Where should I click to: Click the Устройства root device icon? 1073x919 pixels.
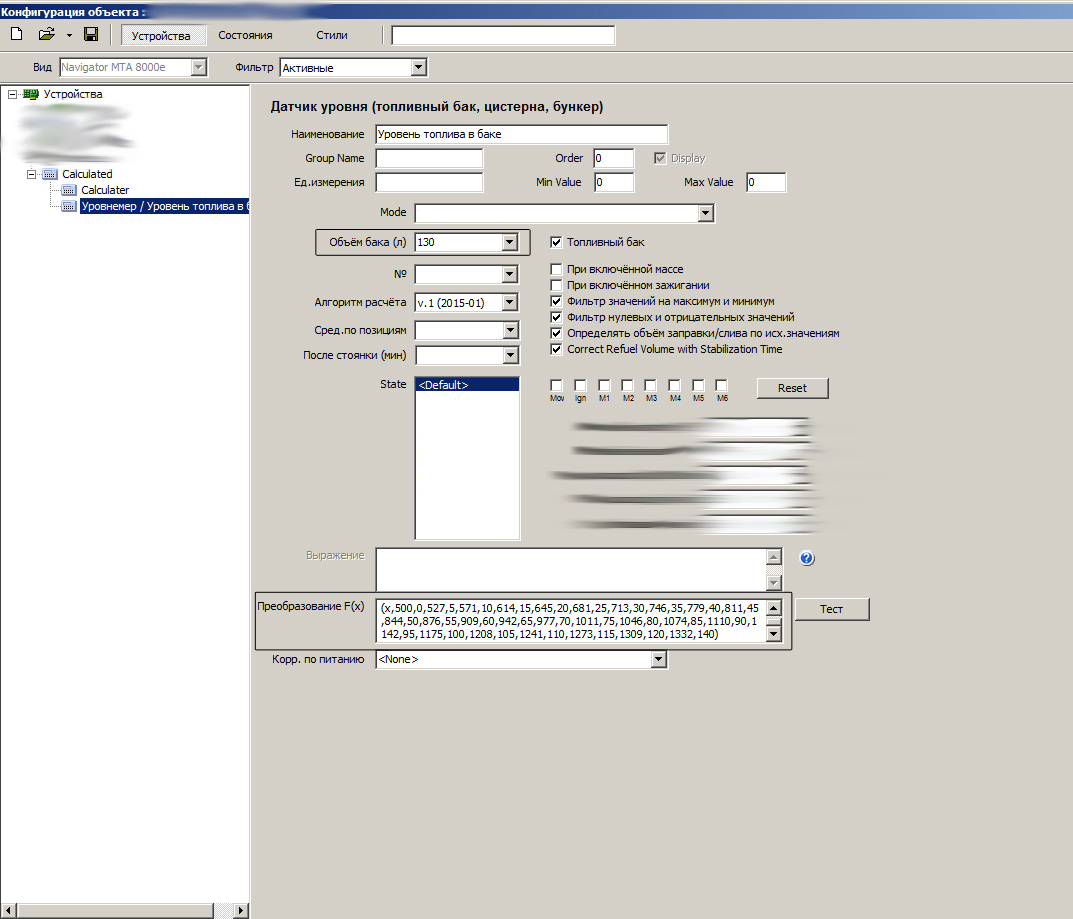(31, 94)
